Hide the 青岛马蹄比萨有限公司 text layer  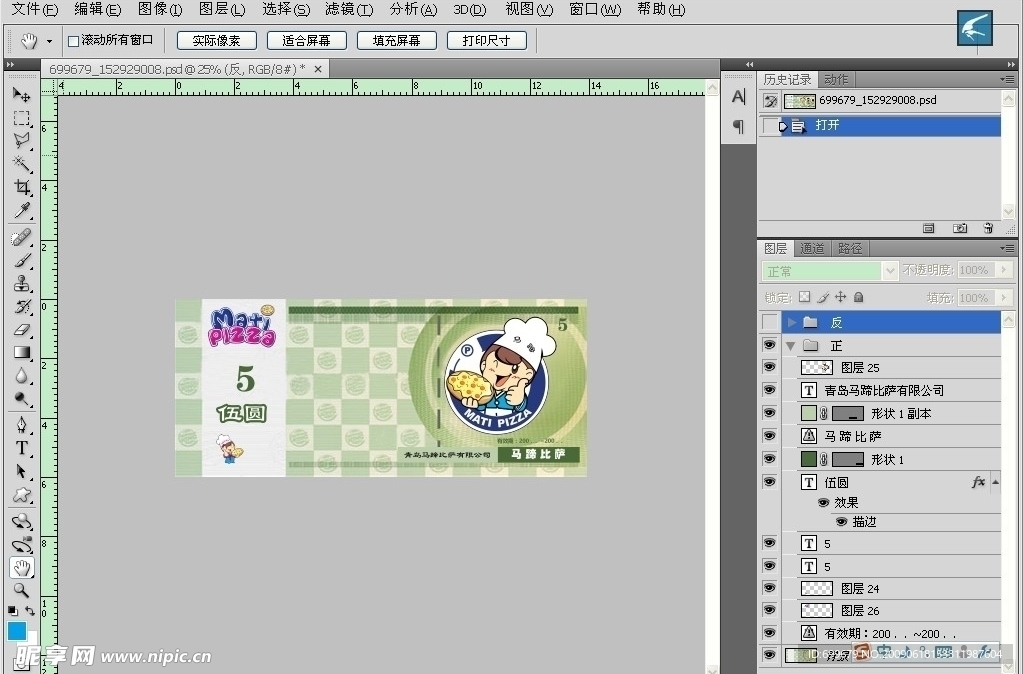pyautogui.click(x=770, y=390)
